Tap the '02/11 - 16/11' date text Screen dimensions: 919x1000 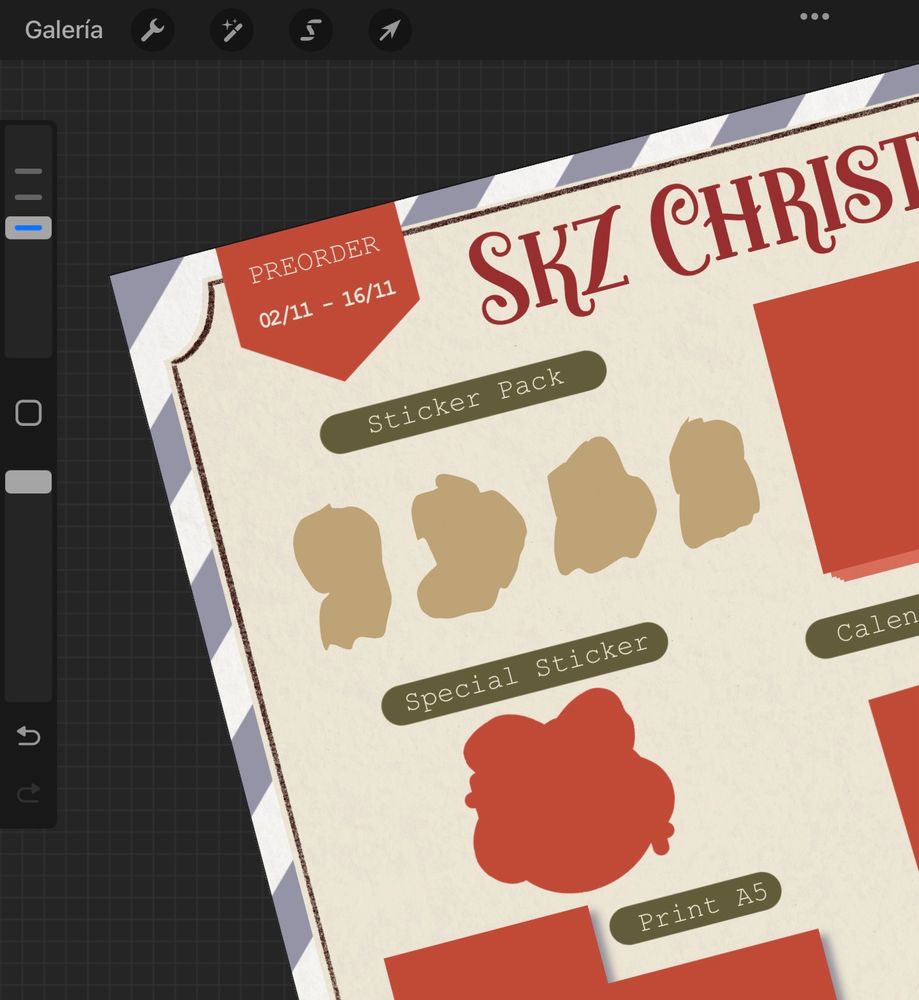(x=327, y=304)
